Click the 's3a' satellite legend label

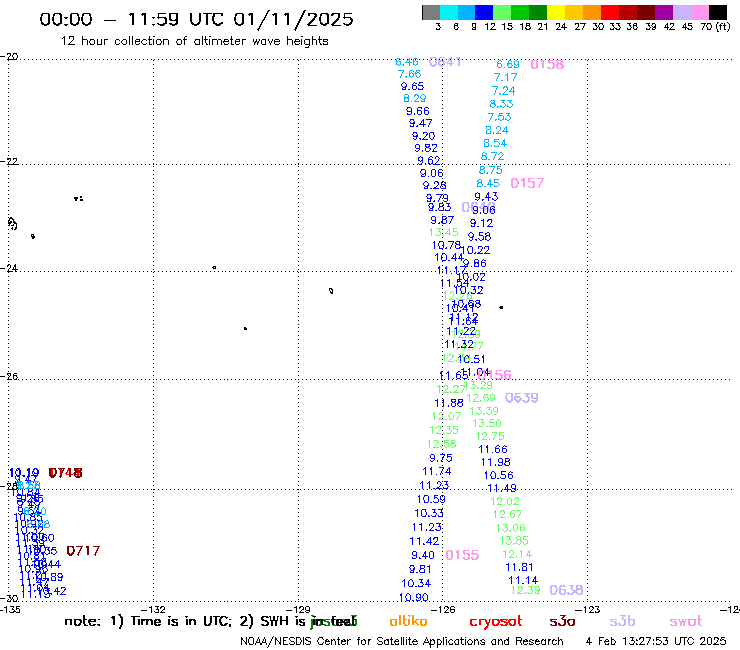(562, 621)
